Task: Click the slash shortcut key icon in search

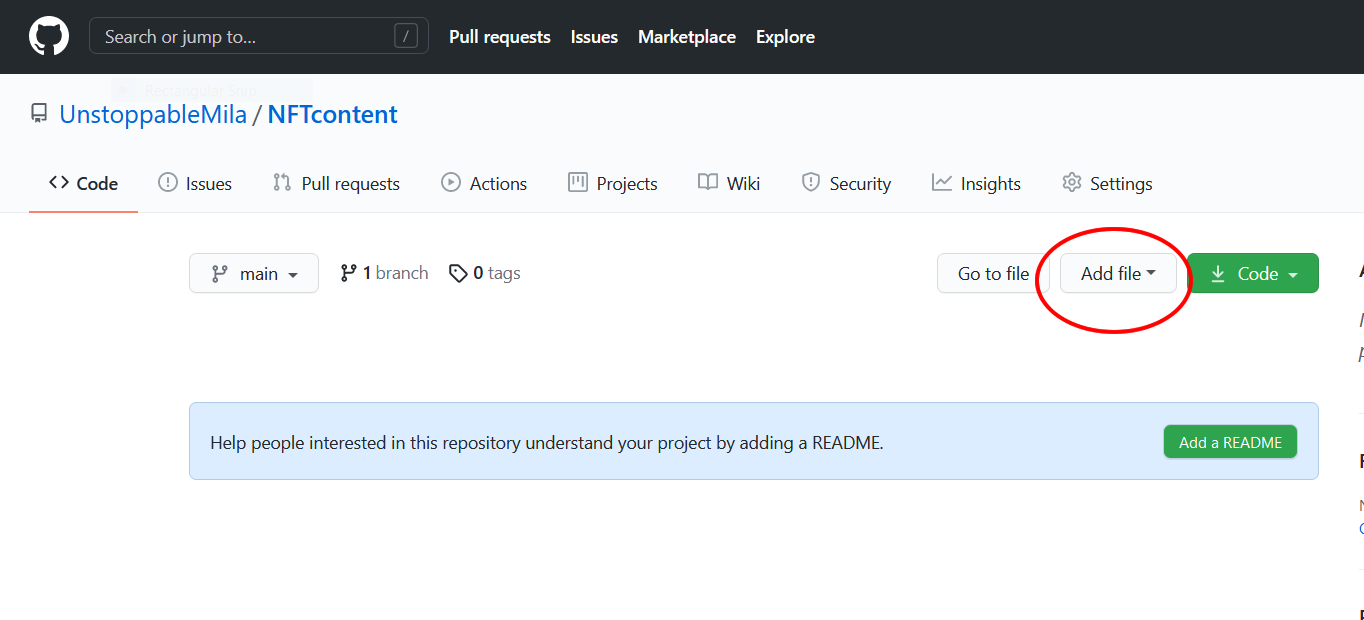Action: click(406, 37)
